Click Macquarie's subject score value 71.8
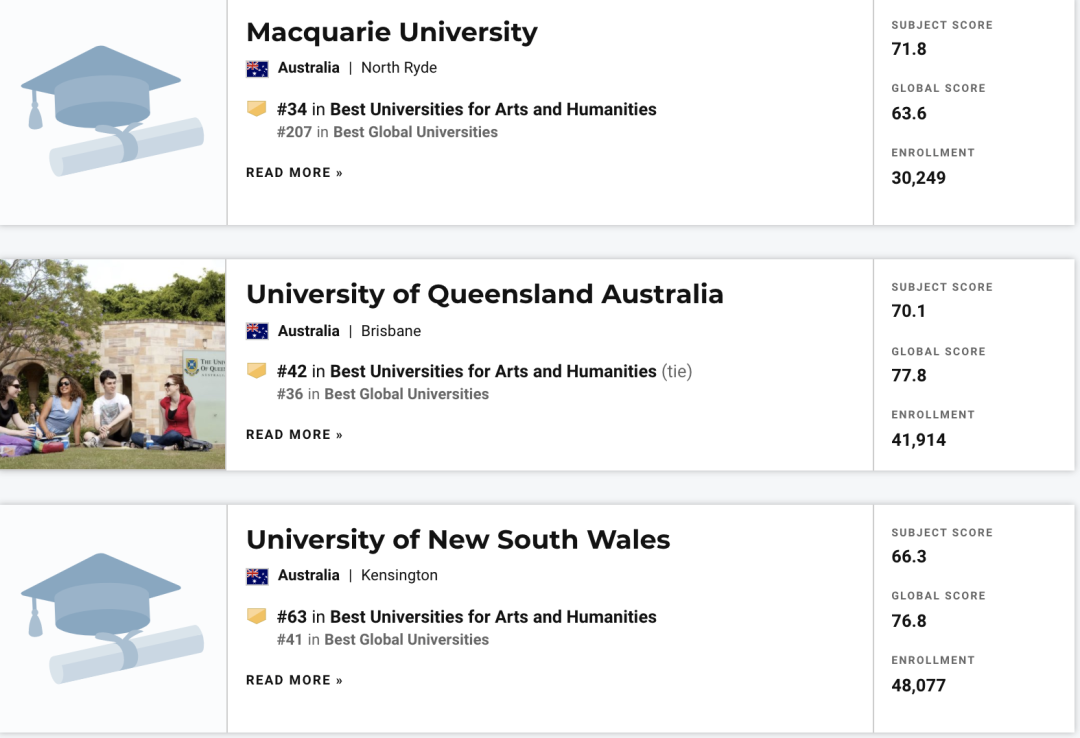Image resolution: width=1080 pixels, height=738 pixels. pos(908,49)
